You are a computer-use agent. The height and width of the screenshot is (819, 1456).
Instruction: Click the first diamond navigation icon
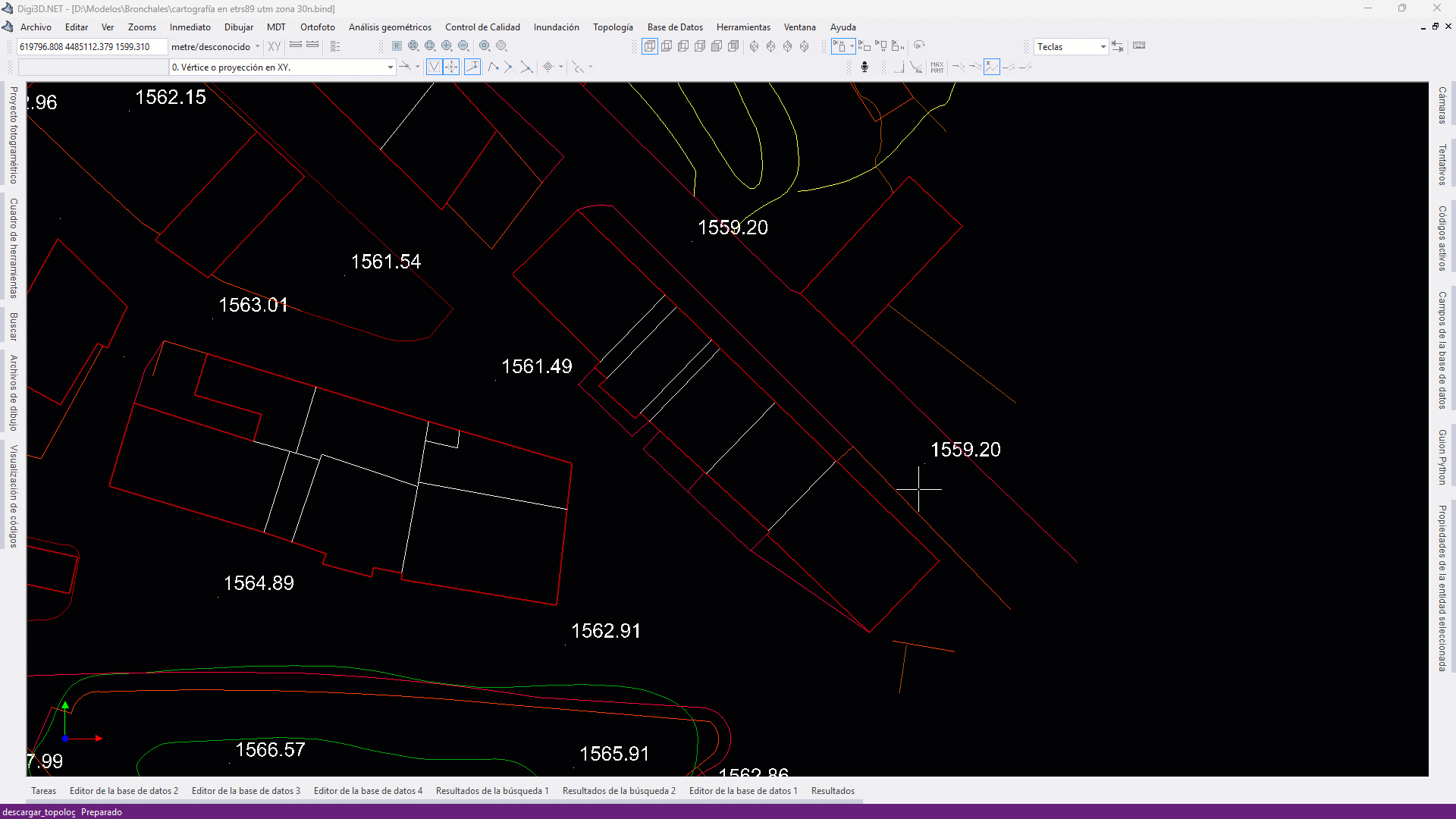click(x=754, y=46)
